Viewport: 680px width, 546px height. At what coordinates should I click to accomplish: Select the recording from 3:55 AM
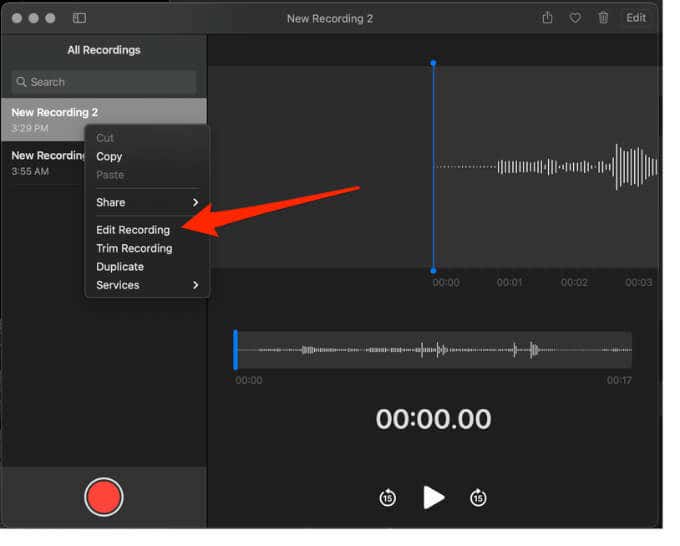pos(40,163)
